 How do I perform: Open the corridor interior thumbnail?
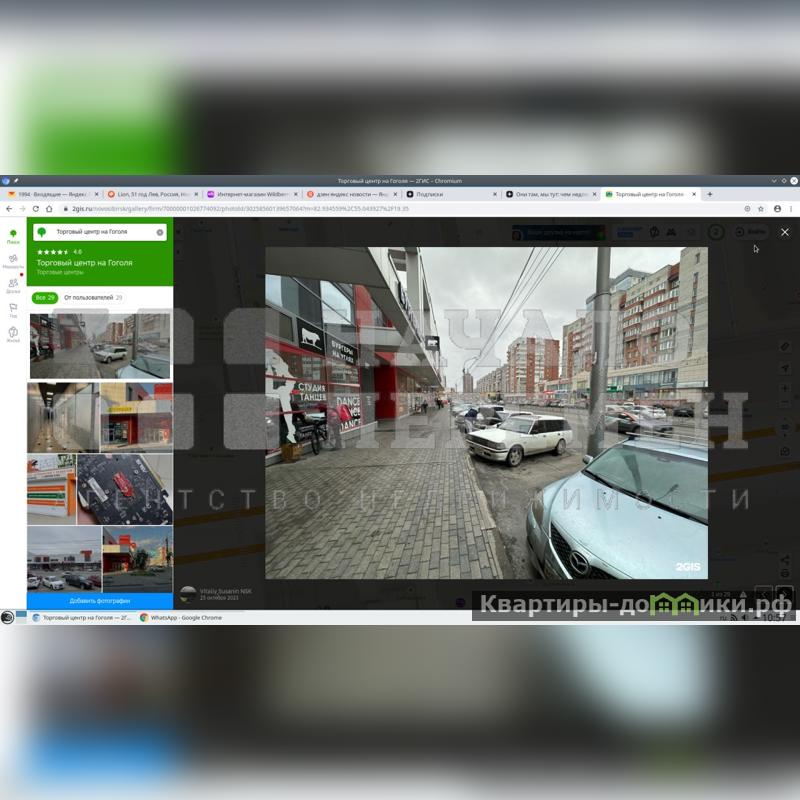pos(62,416)
